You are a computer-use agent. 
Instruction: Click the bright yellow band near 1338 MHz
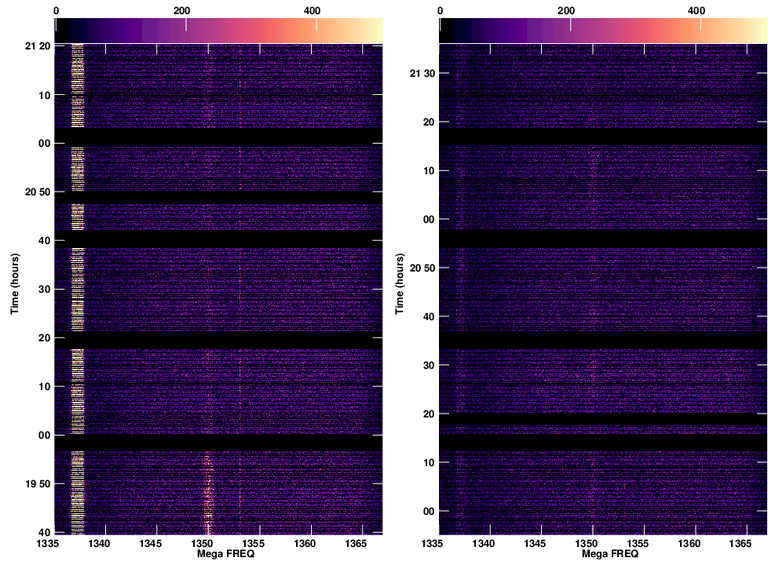(x=78, y=290)
